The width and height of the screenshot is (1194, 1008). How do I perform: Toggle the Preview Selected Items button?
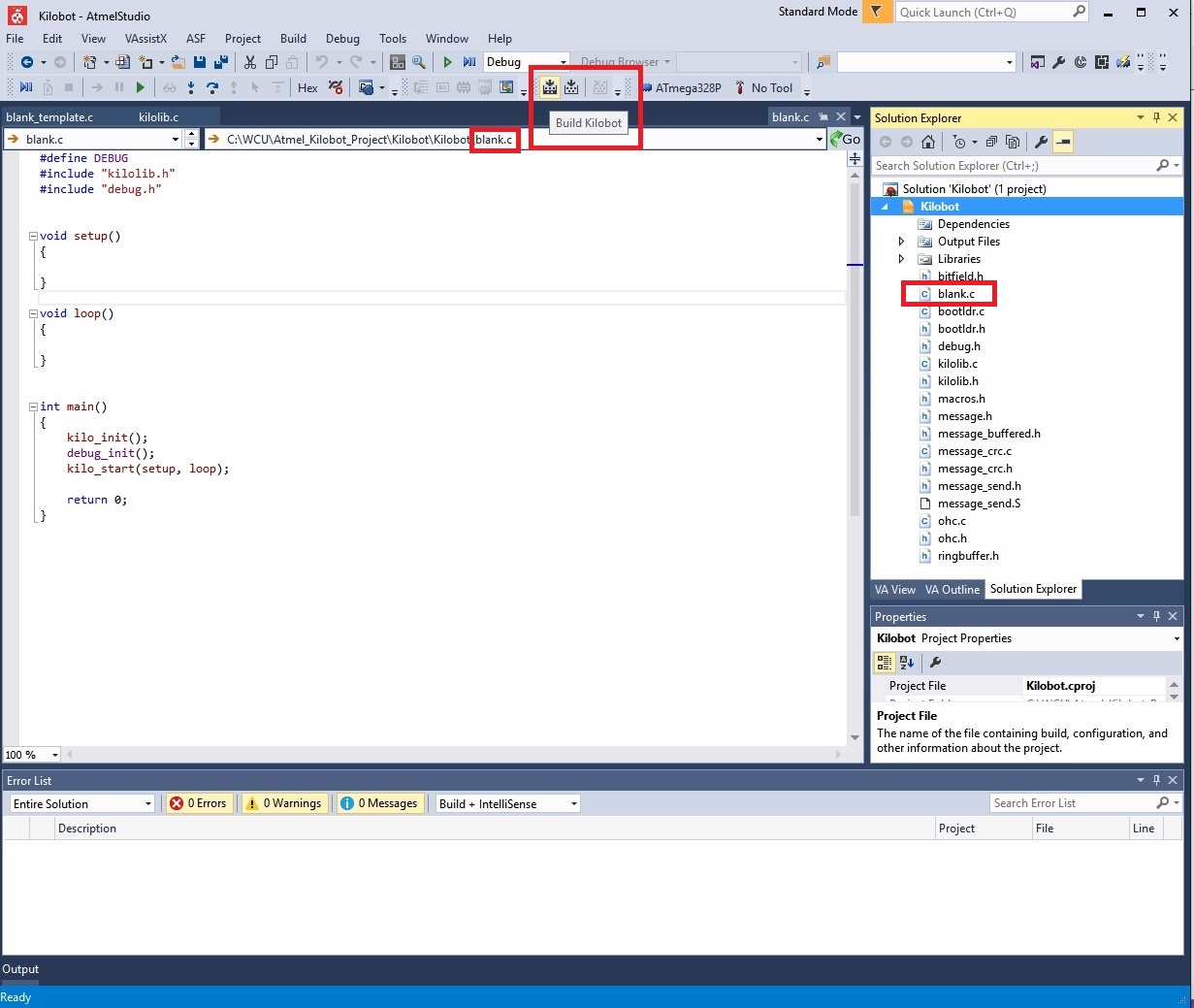(1063, 142)
